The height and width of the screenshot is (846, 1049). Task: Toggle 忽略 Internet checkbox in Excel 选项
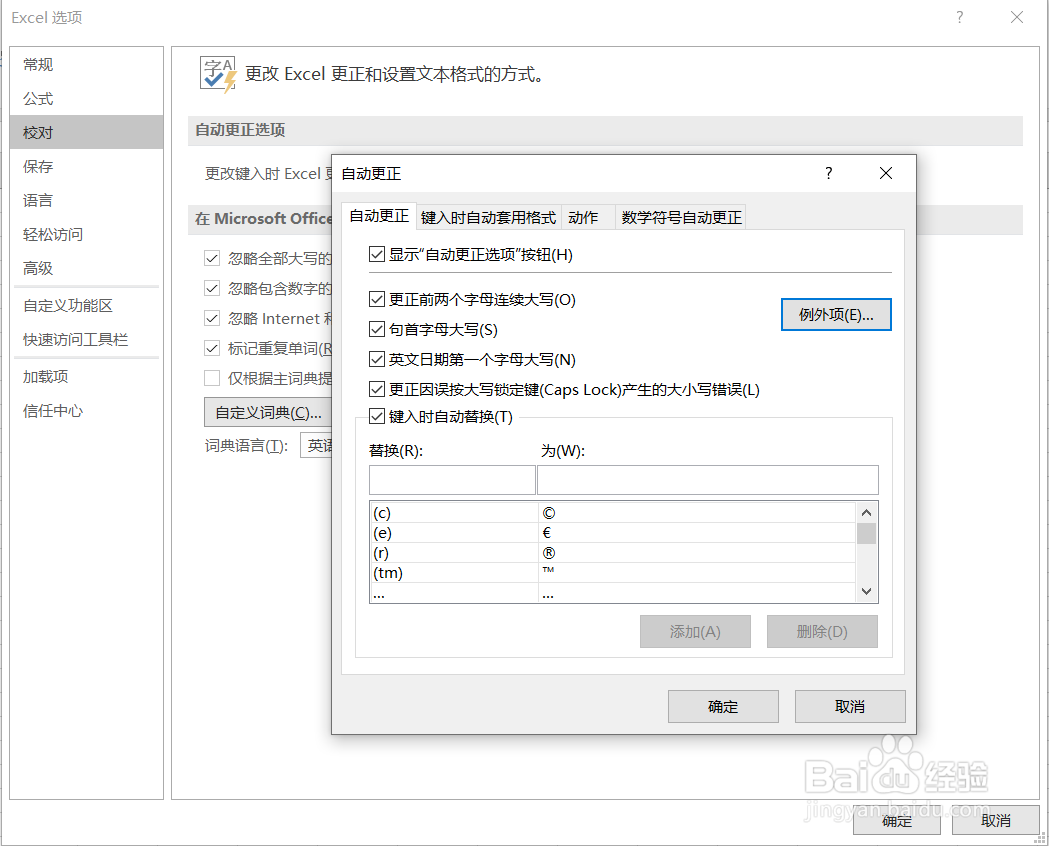pyautogui.click(x=212, y=318)
